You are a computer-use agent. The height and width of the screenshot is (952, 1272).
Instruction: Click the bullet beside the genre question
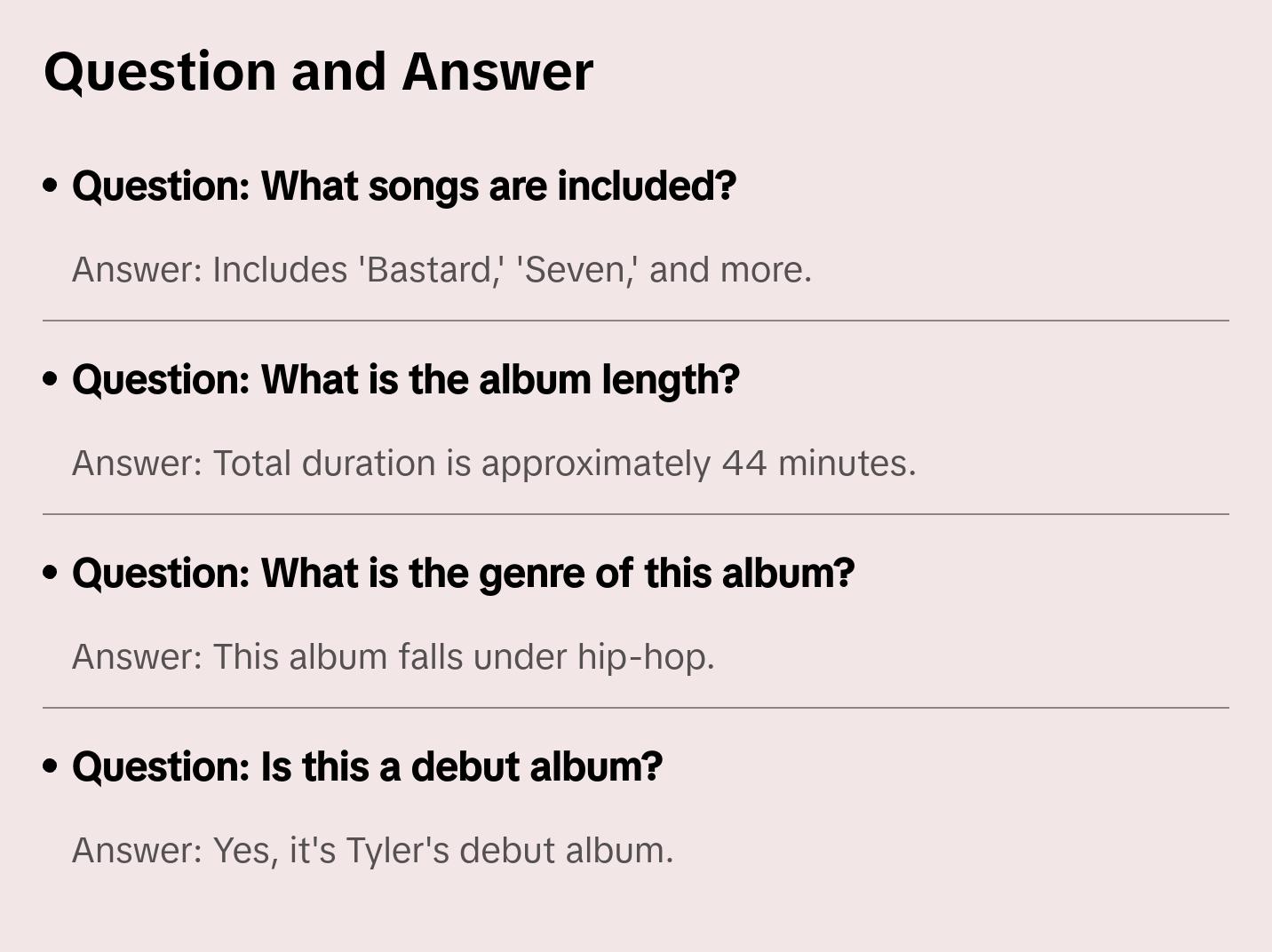click(x=51, y=573)
